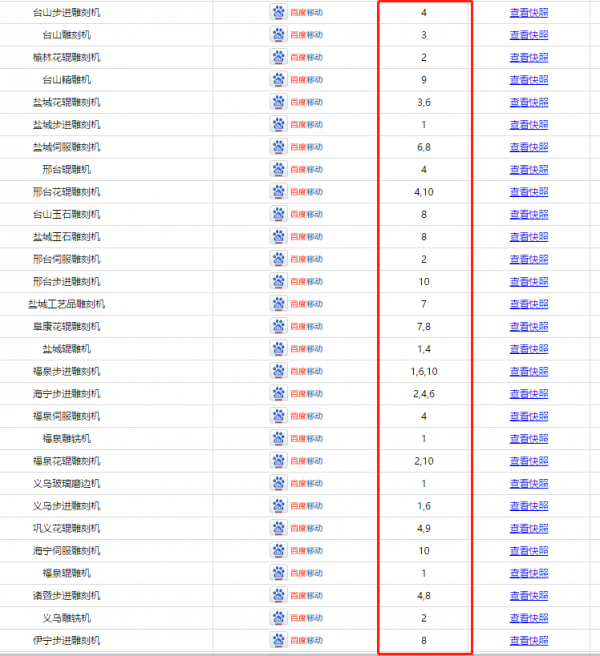The width and height of the screenshot is (600, 656).
Task: Click the Baidu icon in the 邢台步进雕刻机 row
Action: click(x=278, y=282)
